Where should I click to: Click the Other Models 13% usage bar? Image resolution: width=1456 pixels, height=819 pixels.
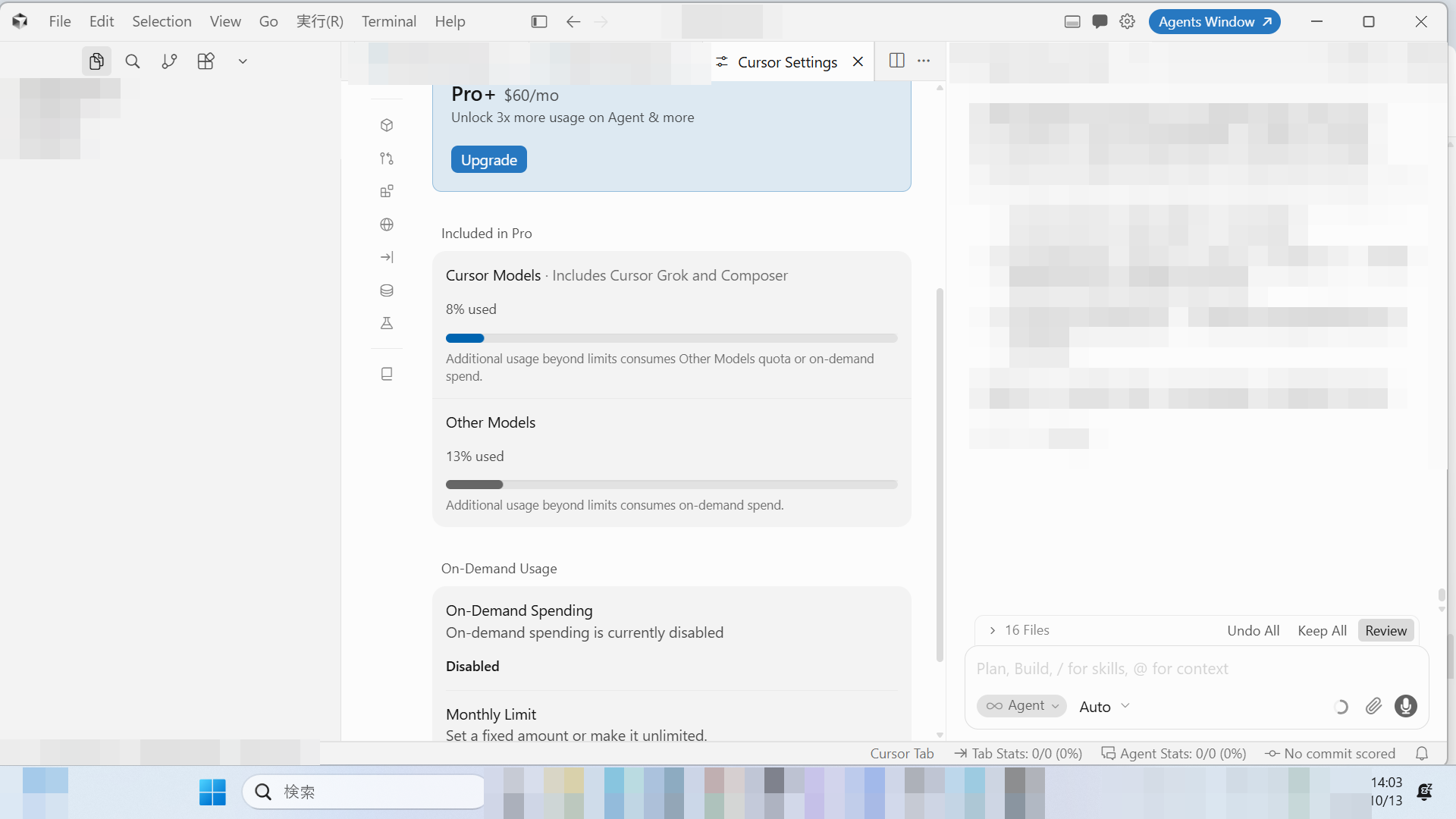[x=671, y=485]
